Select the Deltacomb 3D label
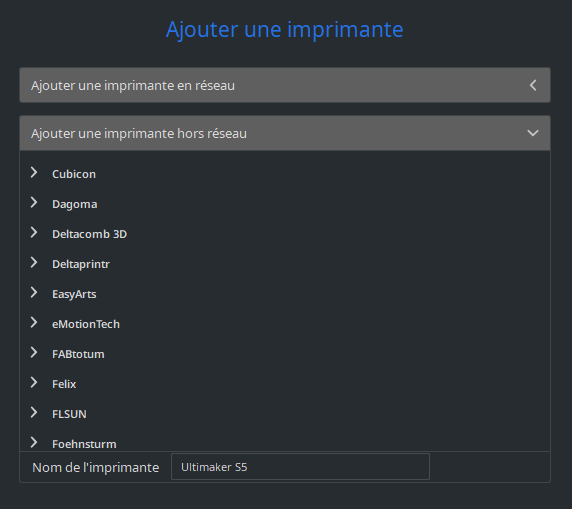This screenshot has height=509, width=572. point(89,234)
